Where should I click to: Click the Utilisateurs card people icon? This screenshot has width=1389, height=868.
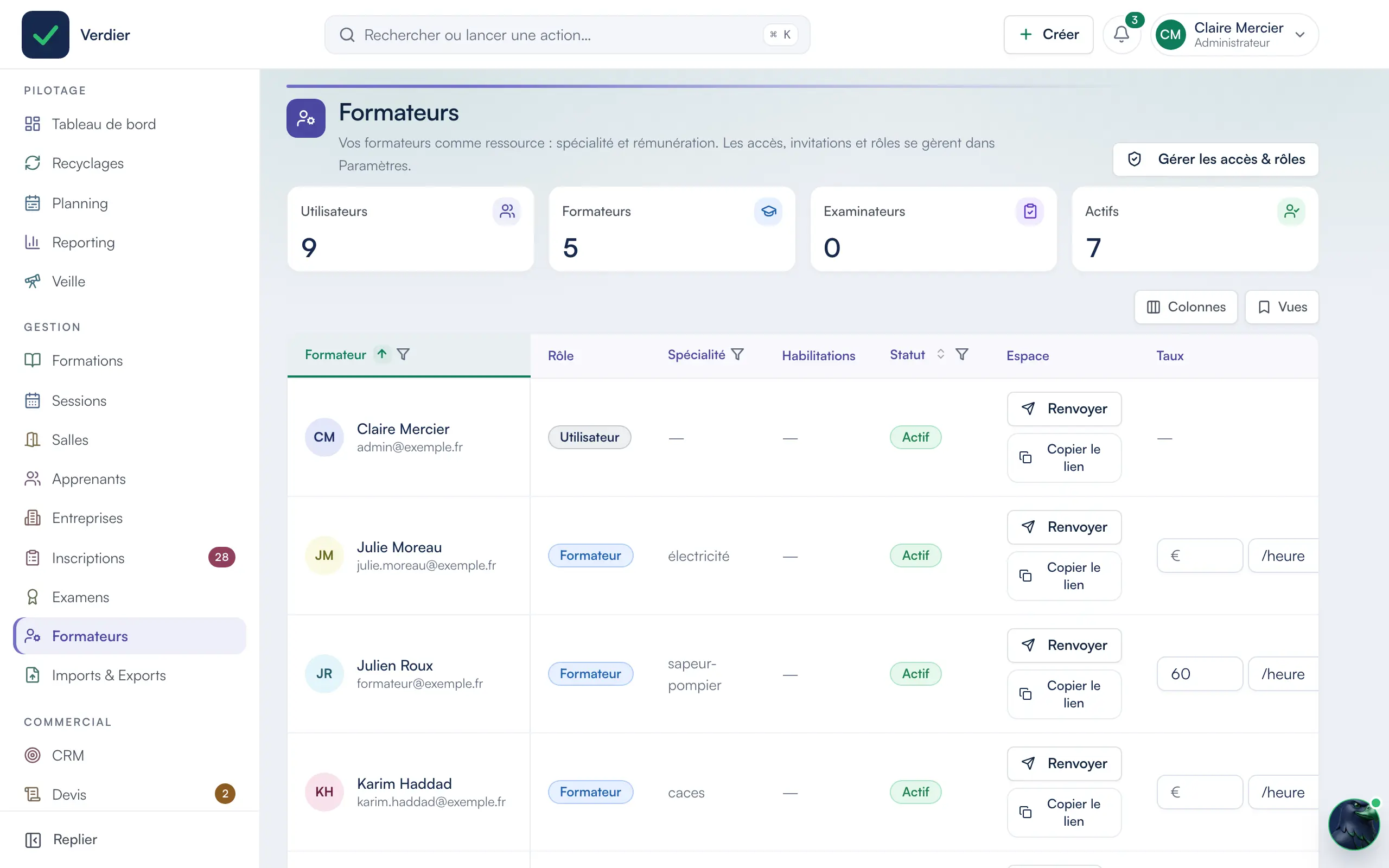pyautogui.click(x=507, y=212)
